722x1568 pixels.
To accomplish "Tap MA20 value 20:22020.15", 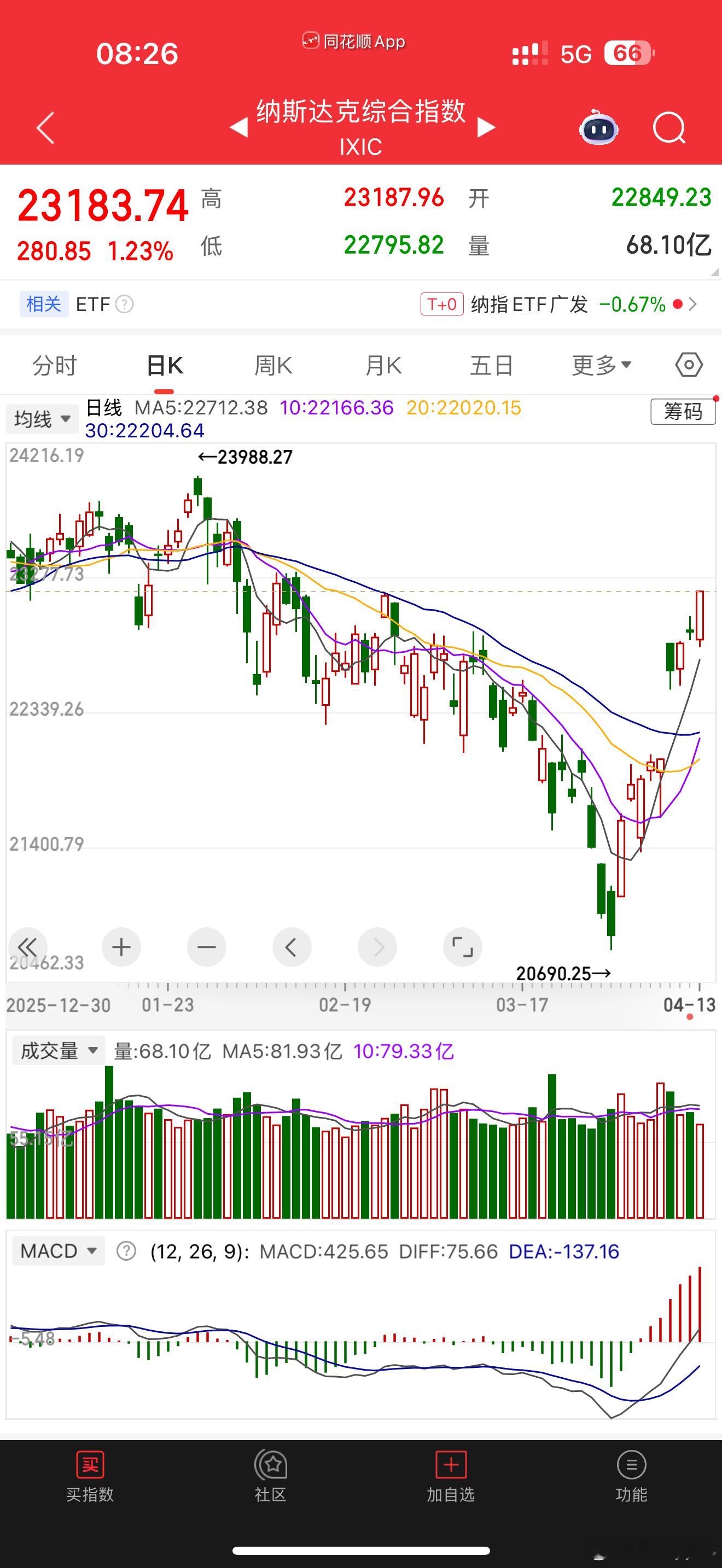I will click(464, 407).
